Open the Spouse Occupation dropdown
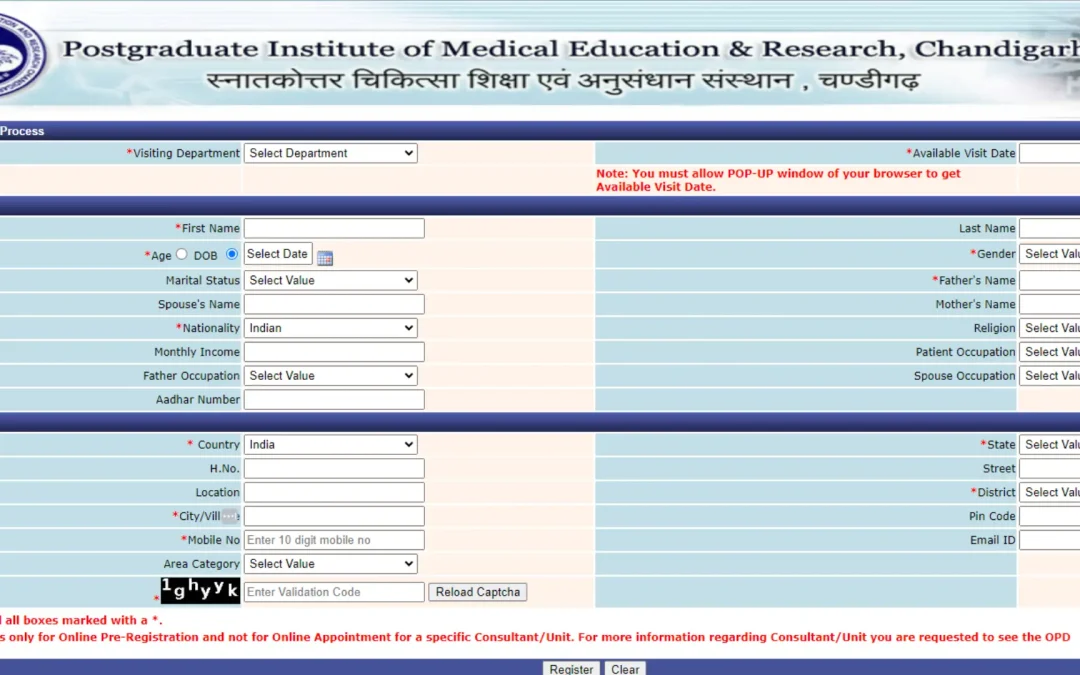The width and height of the screenshot is (1080, 675). 1050,375
